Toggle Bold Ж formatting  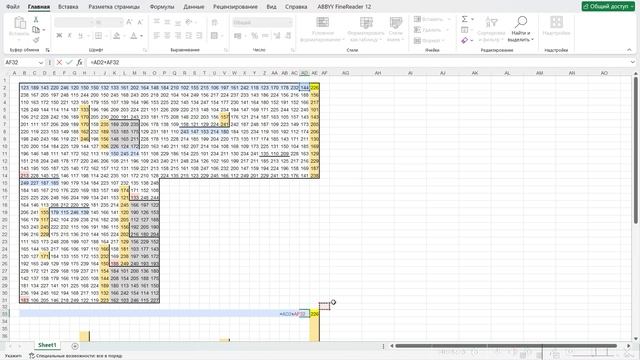click(59, 36)
